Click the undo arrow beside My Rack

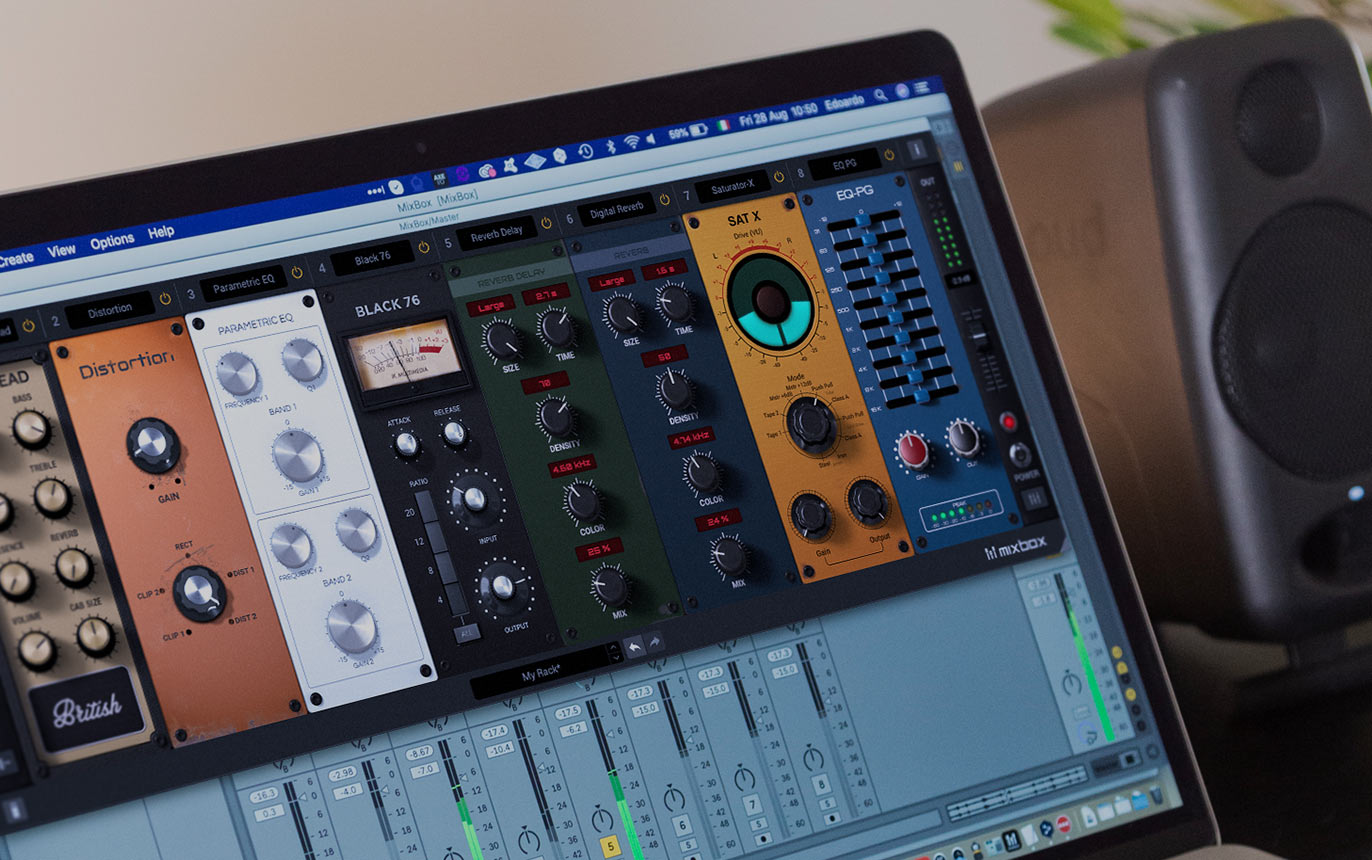pyautogui.click(x=634, y=648)
